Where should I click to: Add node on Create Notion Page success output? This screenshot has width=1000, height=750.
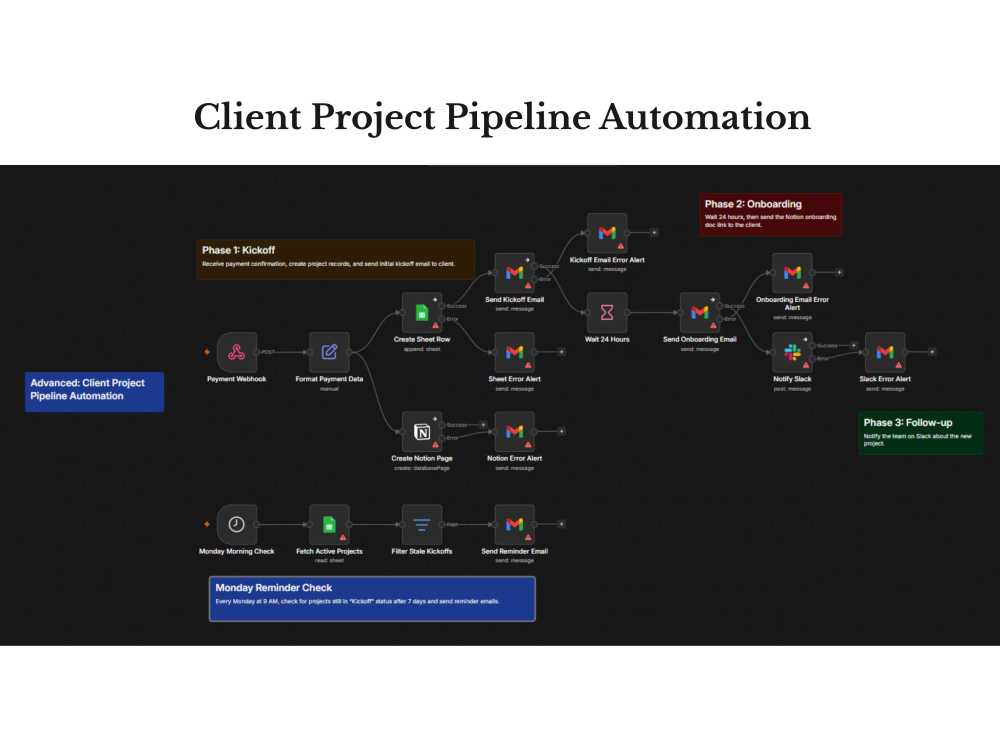click(483, 425)
